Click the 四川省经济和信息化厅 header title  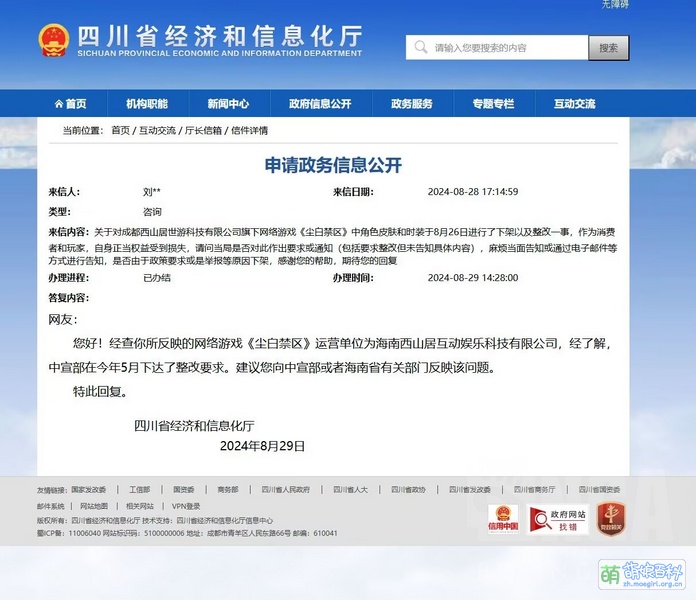pyautogui.click(x=220, y=36)
